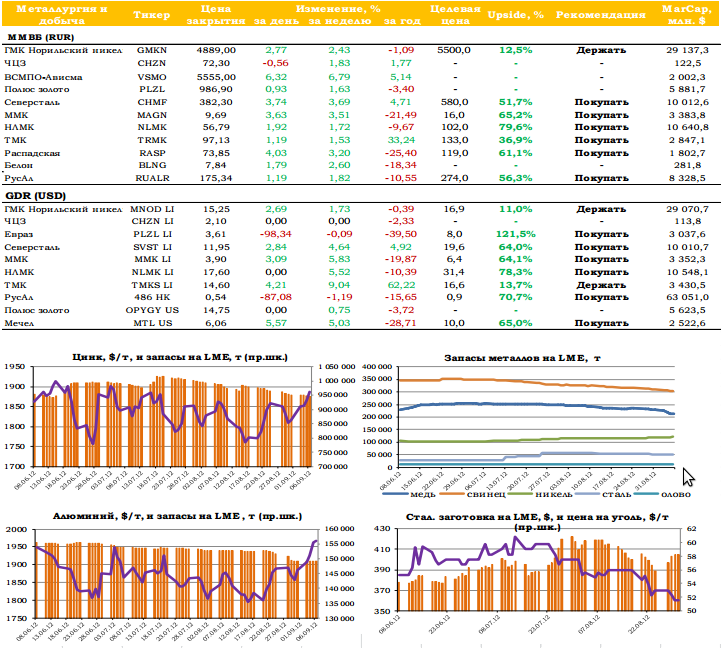Click the VSMO ticker cell
722x655 pixels.
(152, 77)
